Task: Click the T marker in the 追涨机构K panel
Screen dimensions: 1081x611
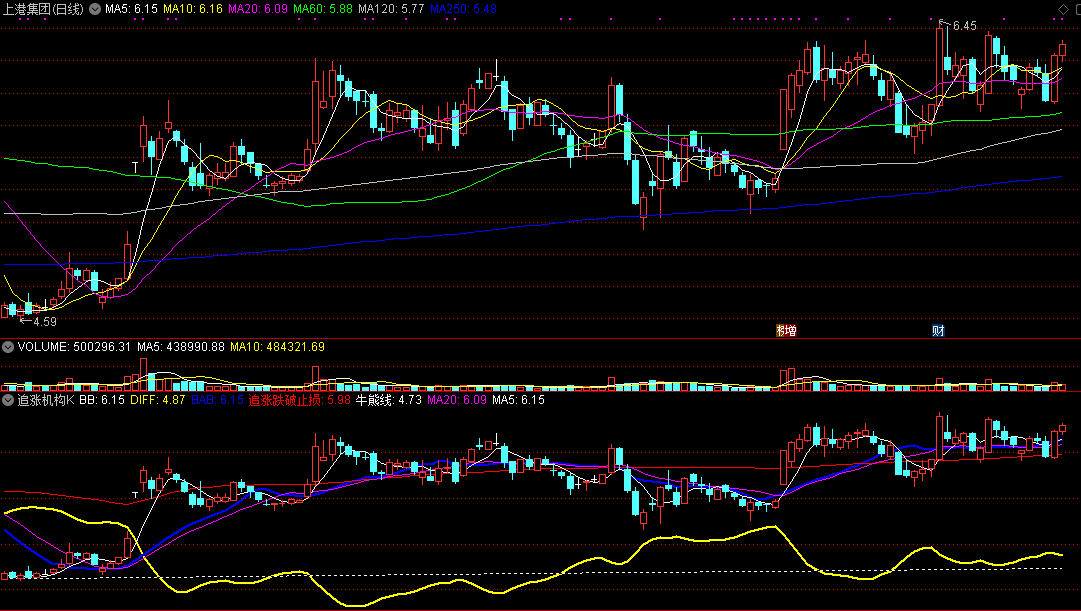Action: (x=135, y=495)
